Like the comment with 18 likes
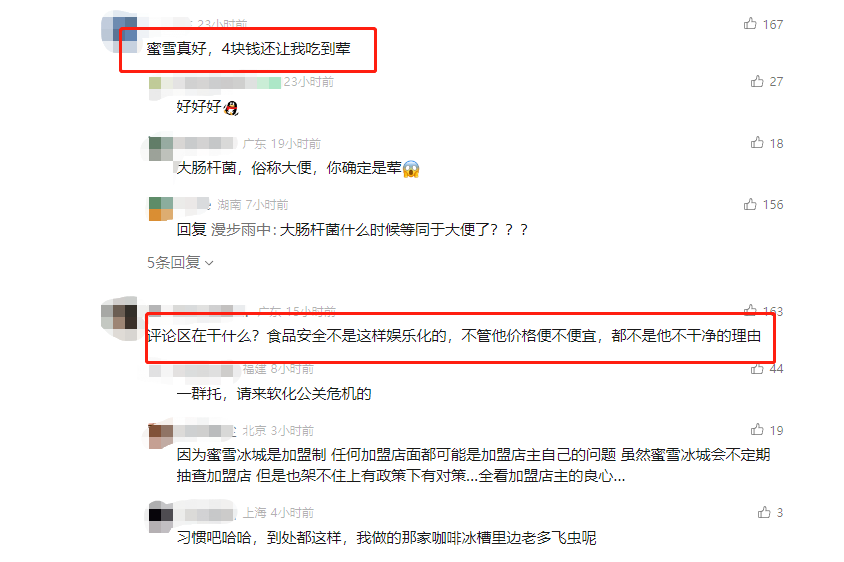844x562 pixels. (x=757, y=143)
